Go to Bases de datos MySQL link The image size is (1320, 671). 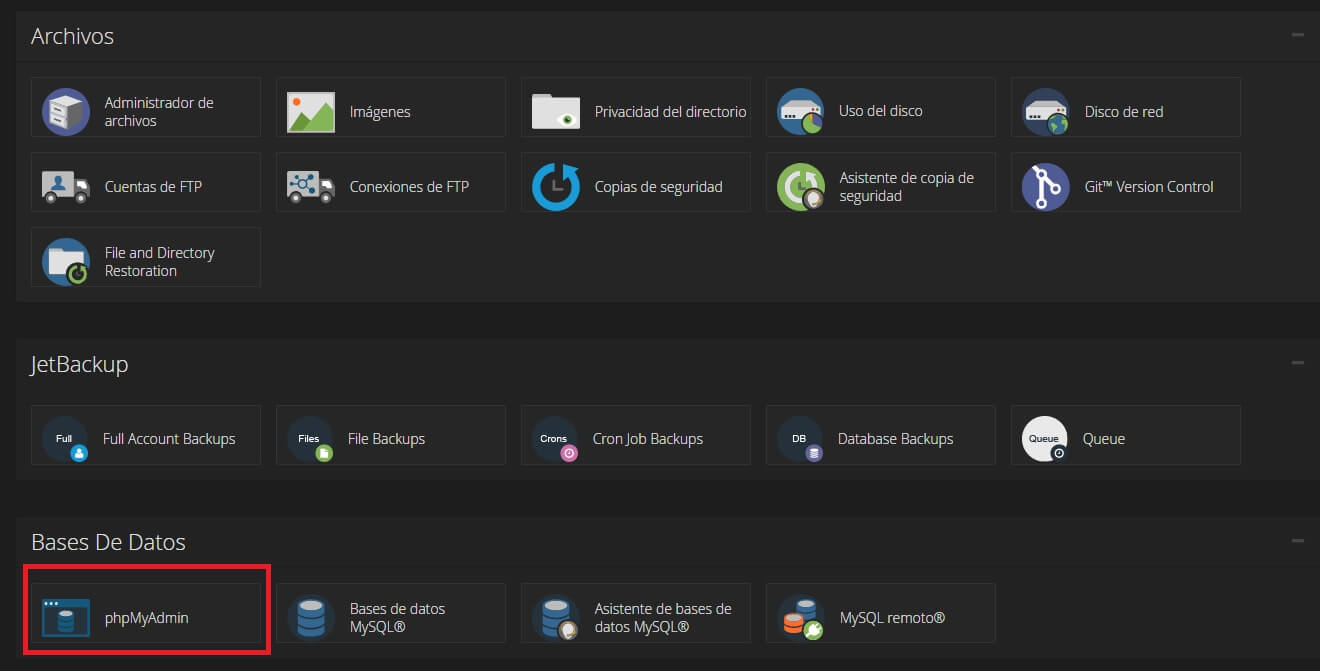[x=397, y=617]
